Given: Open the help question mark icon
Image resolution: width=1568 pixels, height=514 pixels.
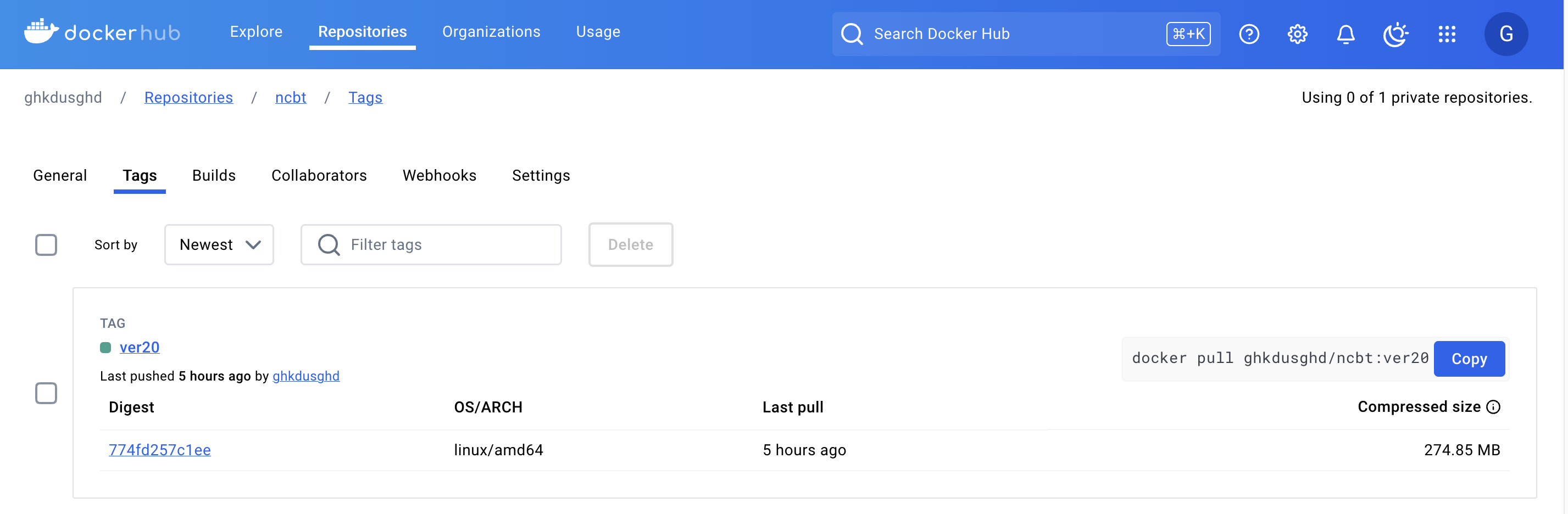Looking at the screenshot, I should [x=1248, y=34].
